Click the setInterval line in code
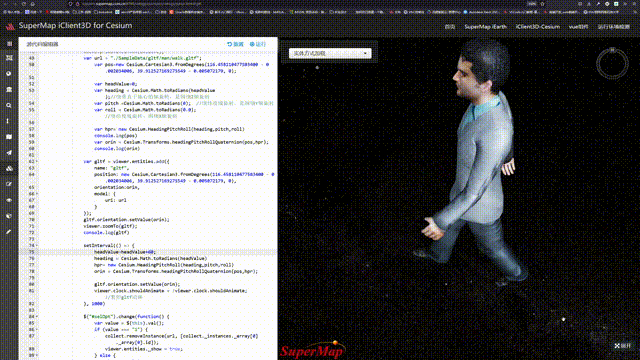640x360 pixels. (109, 246)
